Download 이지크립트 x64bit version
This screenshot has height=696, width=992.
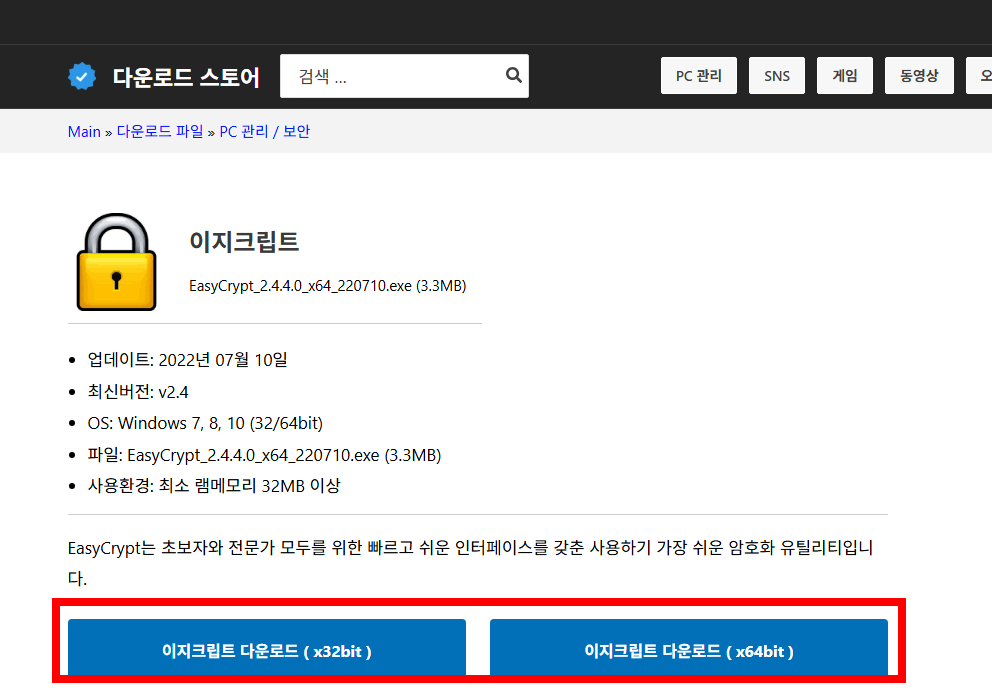(689, 647)
